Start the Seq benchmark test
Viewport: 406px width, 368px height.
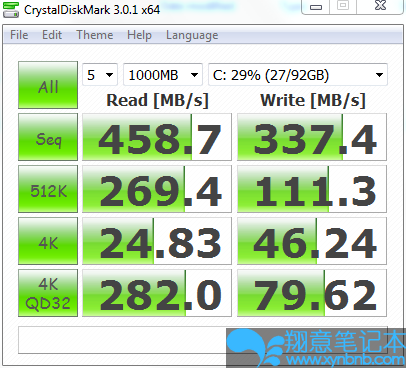[48, 137]
